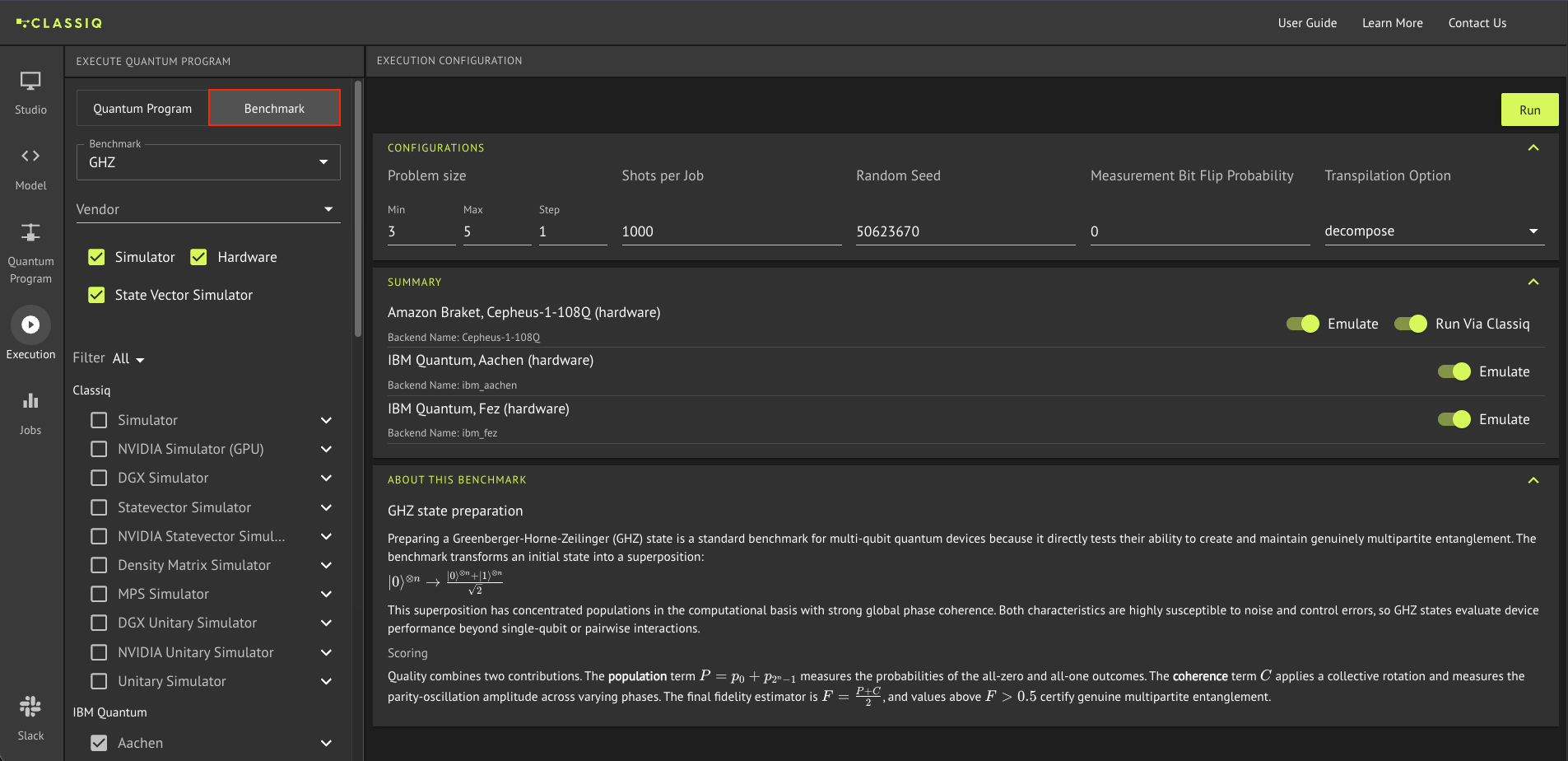Open the Model code icon
This screenshot has height=761, width=1568.
(30, 156)
